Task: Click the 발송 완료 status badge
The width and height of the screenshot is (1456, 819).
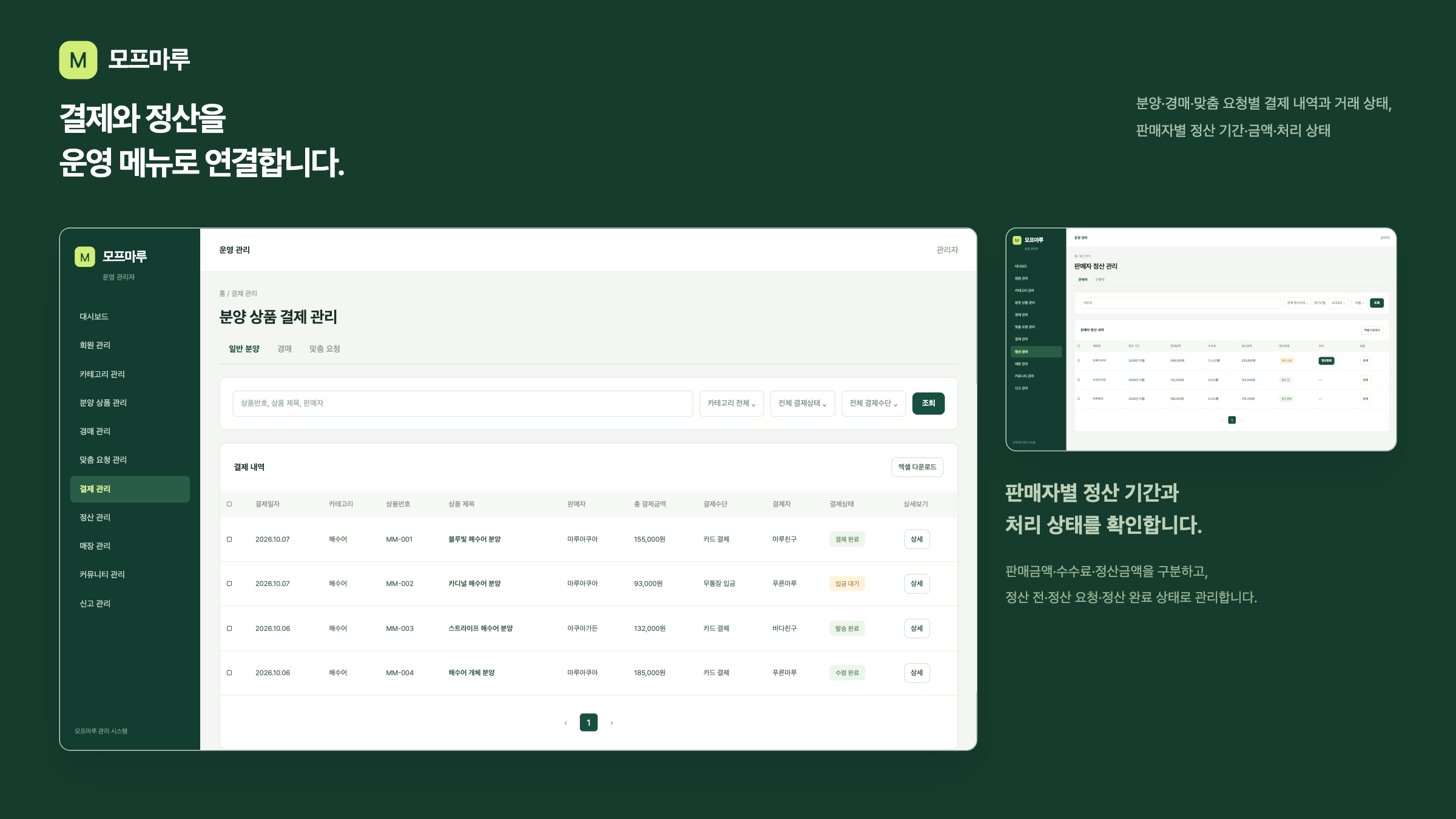Action: click(847, 629)
